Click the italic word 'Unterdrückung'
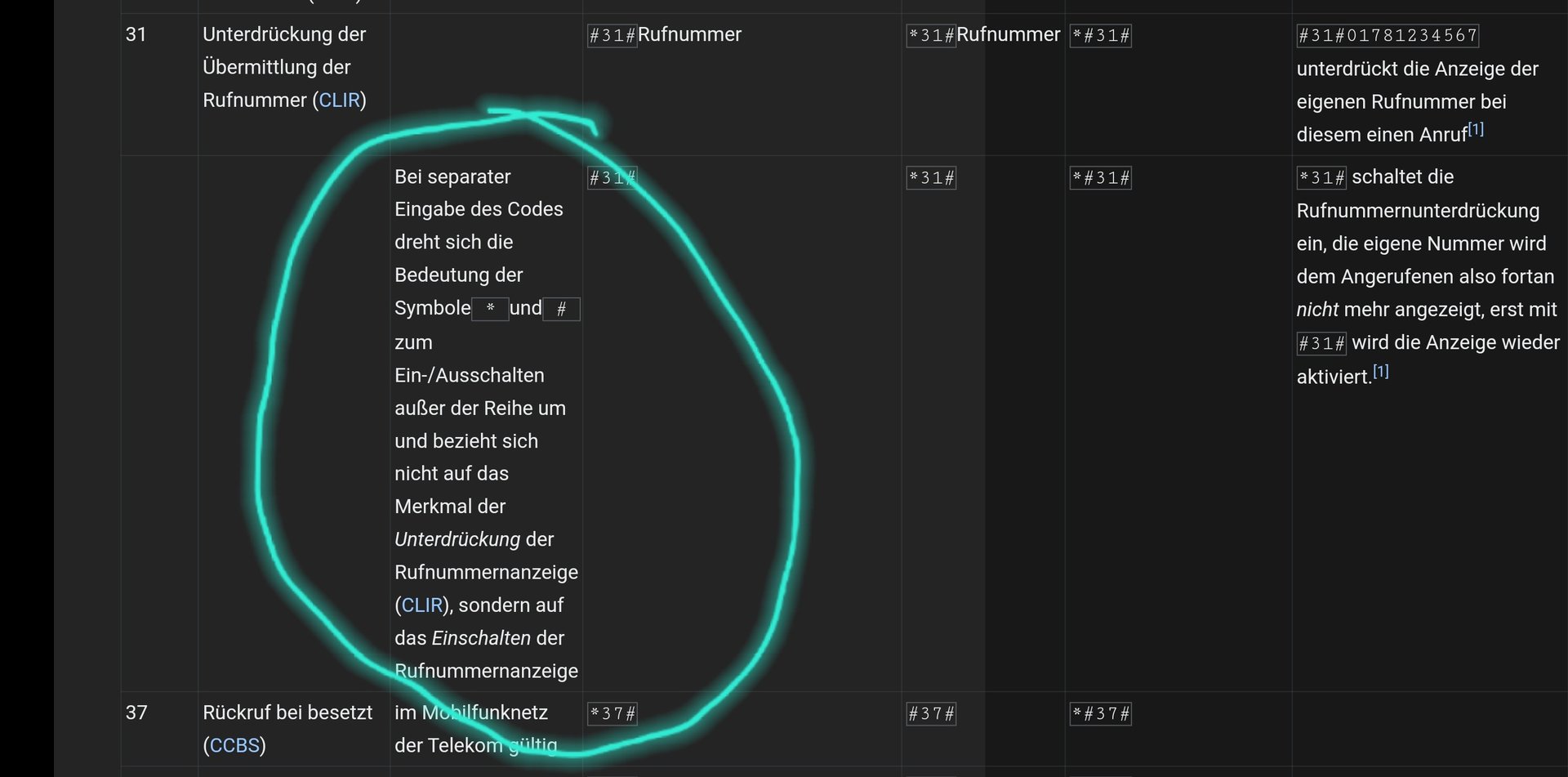1568x777 pixels. [x=457, y=539]
